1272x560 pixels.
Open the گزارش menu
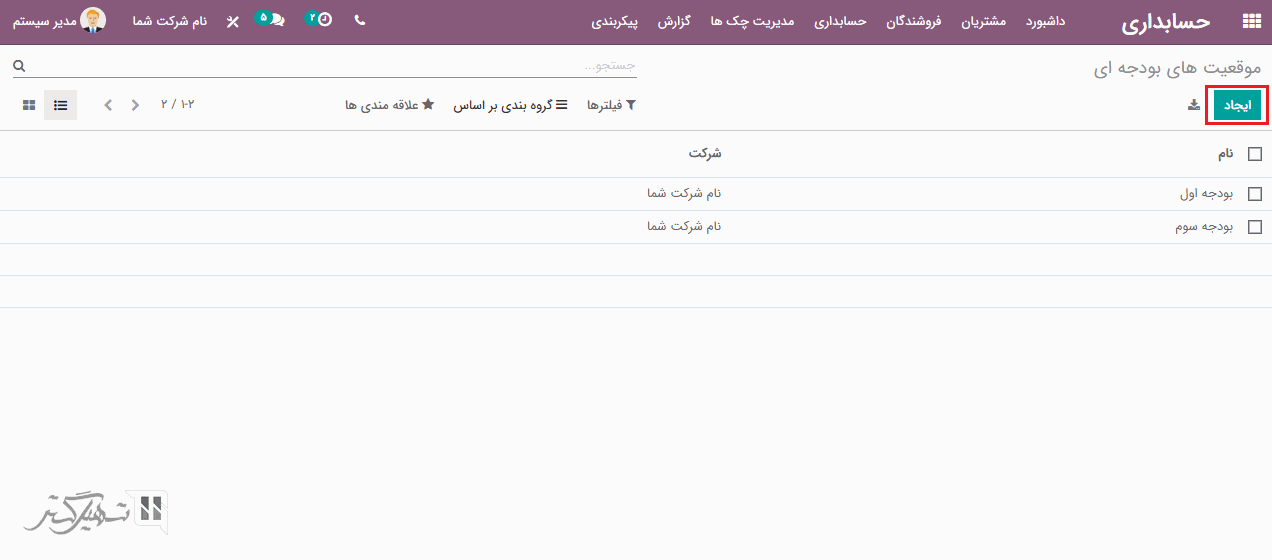[x=675, y=21]
